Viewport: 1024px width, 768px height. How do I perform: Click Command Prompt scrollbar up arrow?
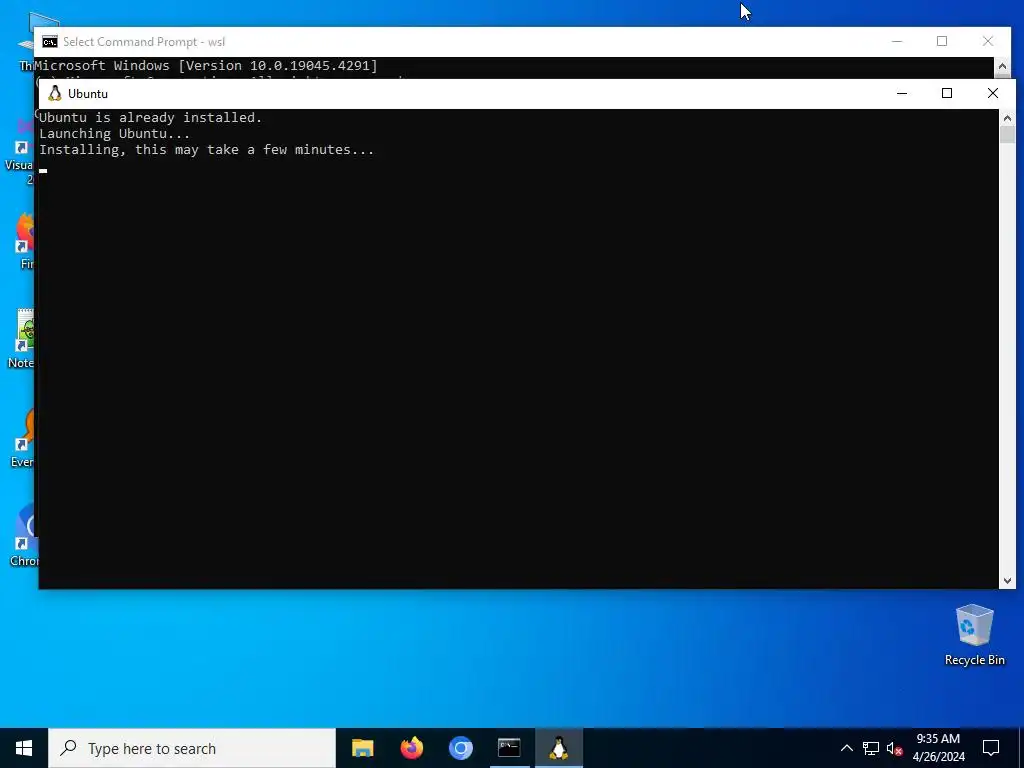1002,66
